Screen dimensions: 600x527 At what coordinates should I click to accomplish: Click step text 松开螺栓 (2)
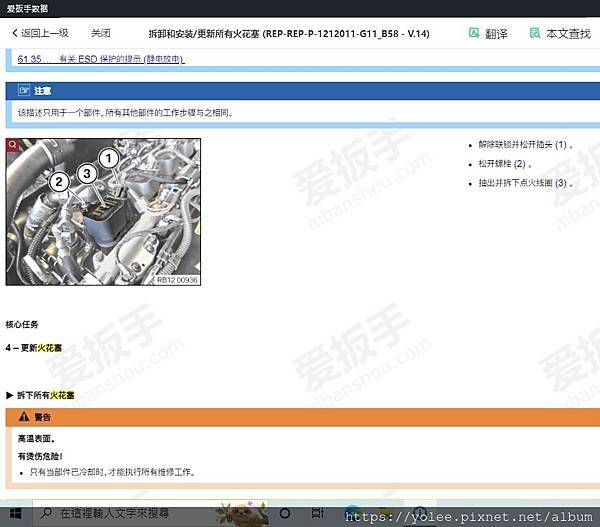505,164
